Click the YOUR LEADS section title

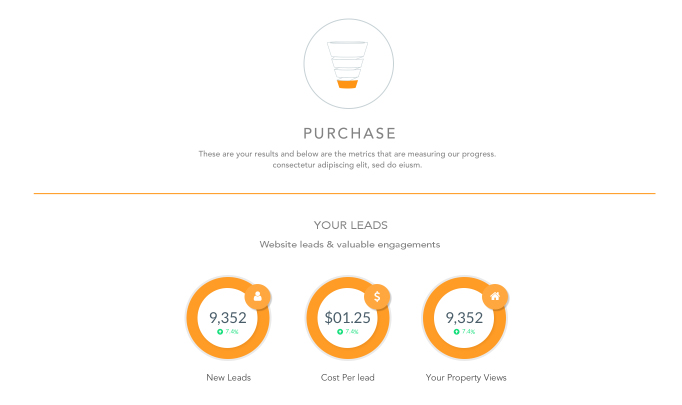[x=350, y=225]
